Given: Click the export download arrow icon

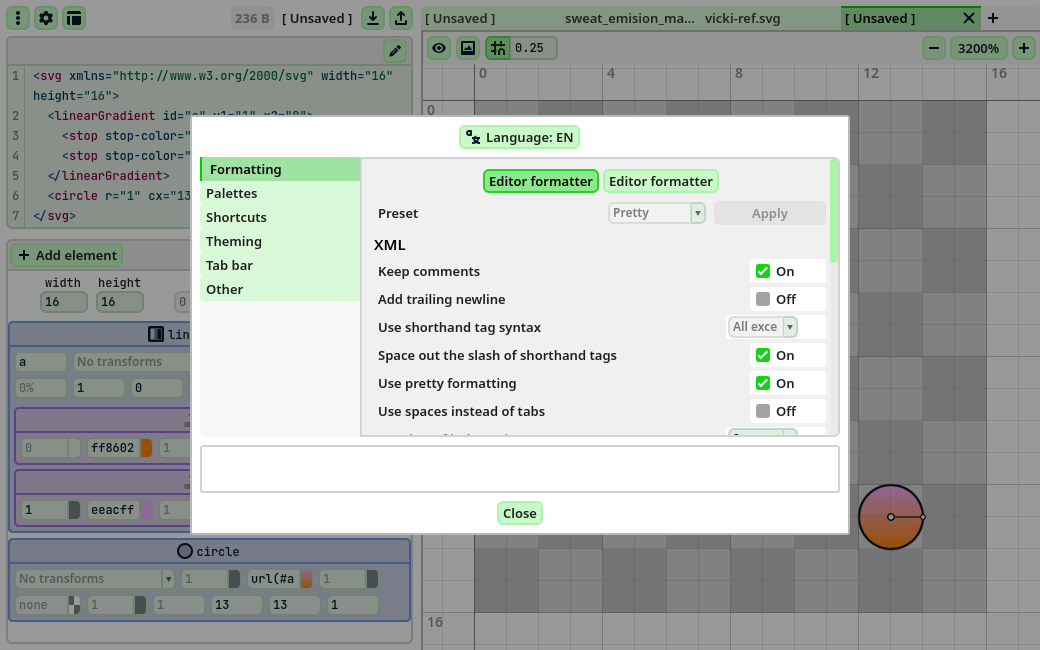Looking at the screenshot, I should tap(372, 18).
